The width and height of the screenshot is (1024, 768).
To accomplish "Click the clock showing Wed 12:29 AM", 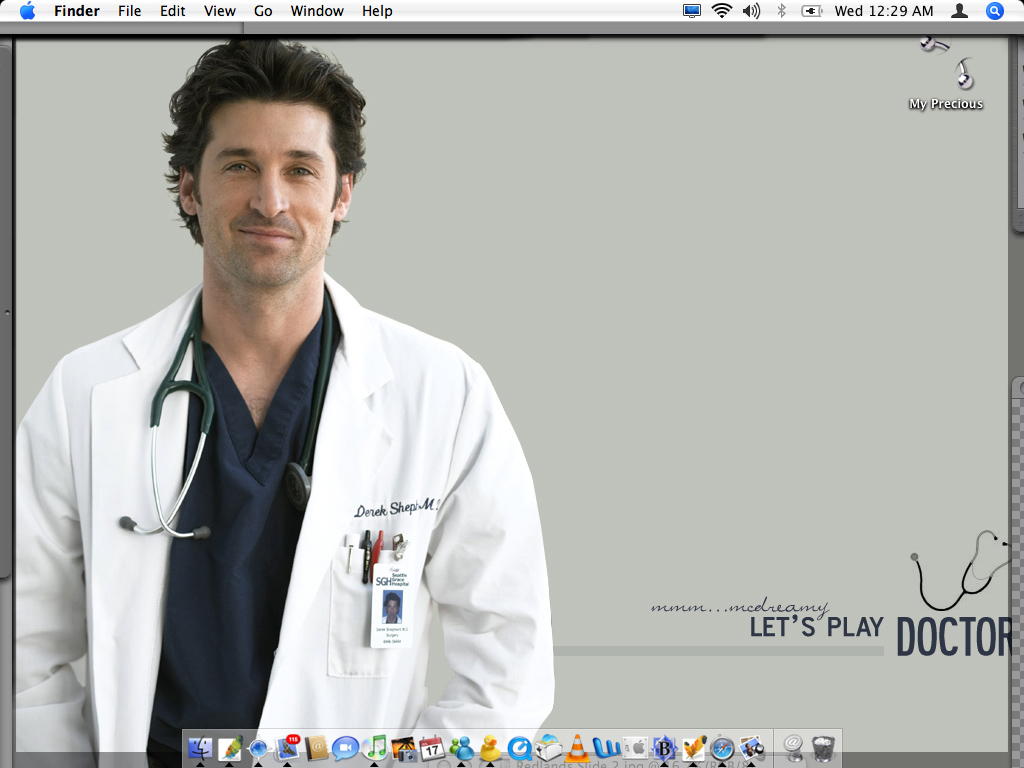I will (884, 11).
